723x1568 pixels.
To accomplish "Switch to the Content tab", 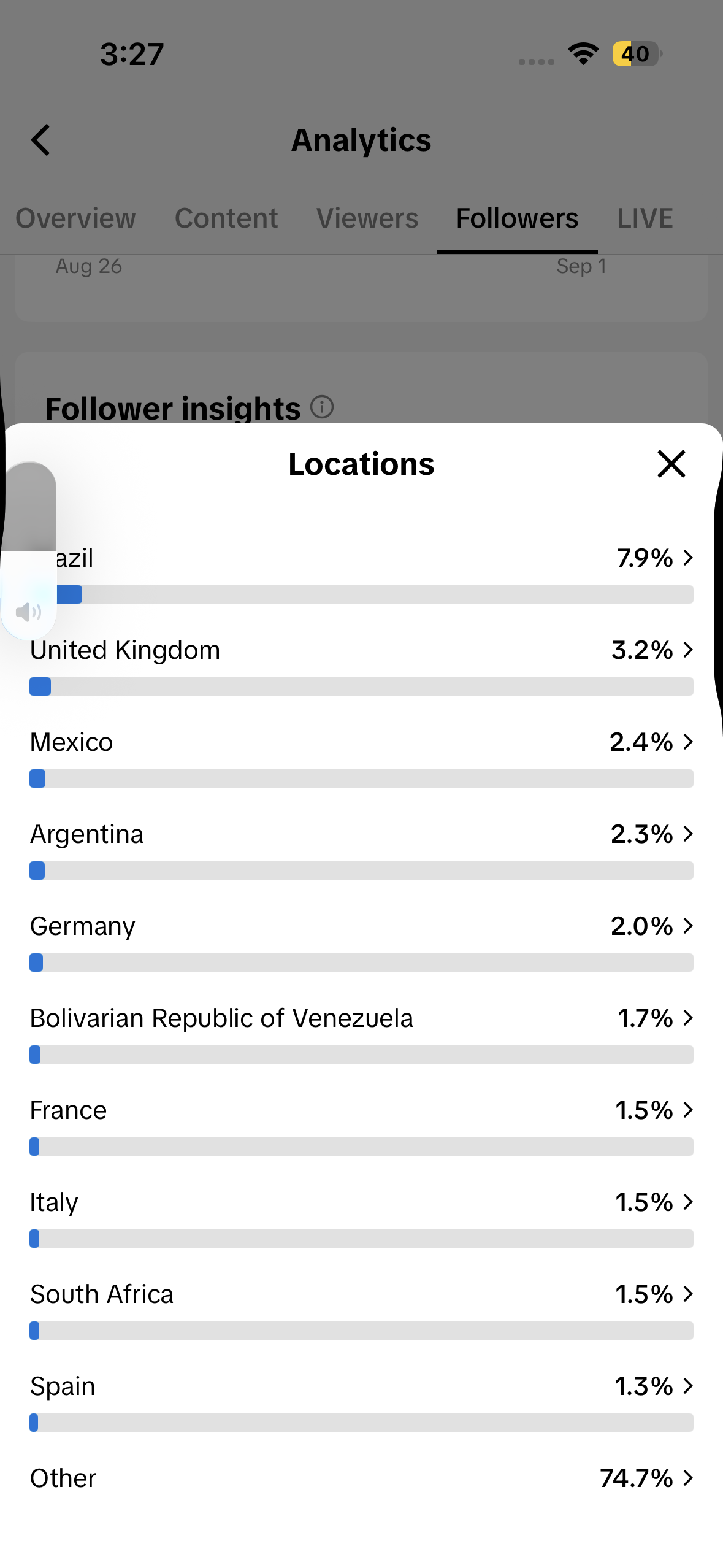I will pyautogui.click(x=226, y=218).
